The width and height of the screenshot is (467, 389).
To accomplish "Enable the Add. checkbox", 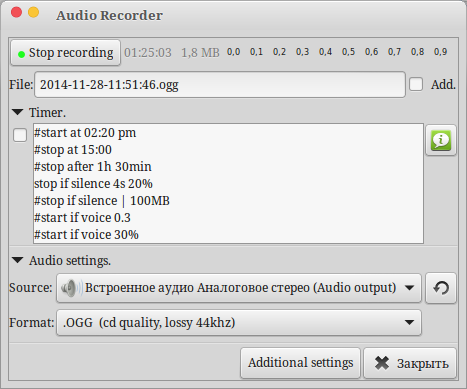I will pyautogui.click(x=416, y=84).
